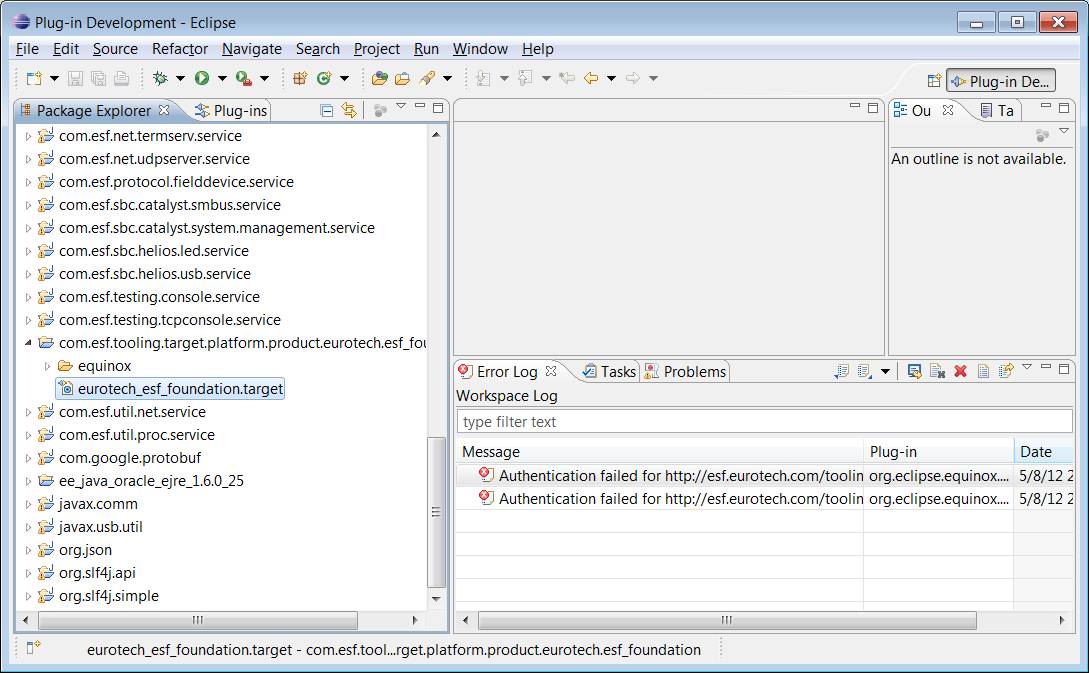Select eurotech_esf_foundation.target file
The image size is (1089, 673).
point(170,389)
